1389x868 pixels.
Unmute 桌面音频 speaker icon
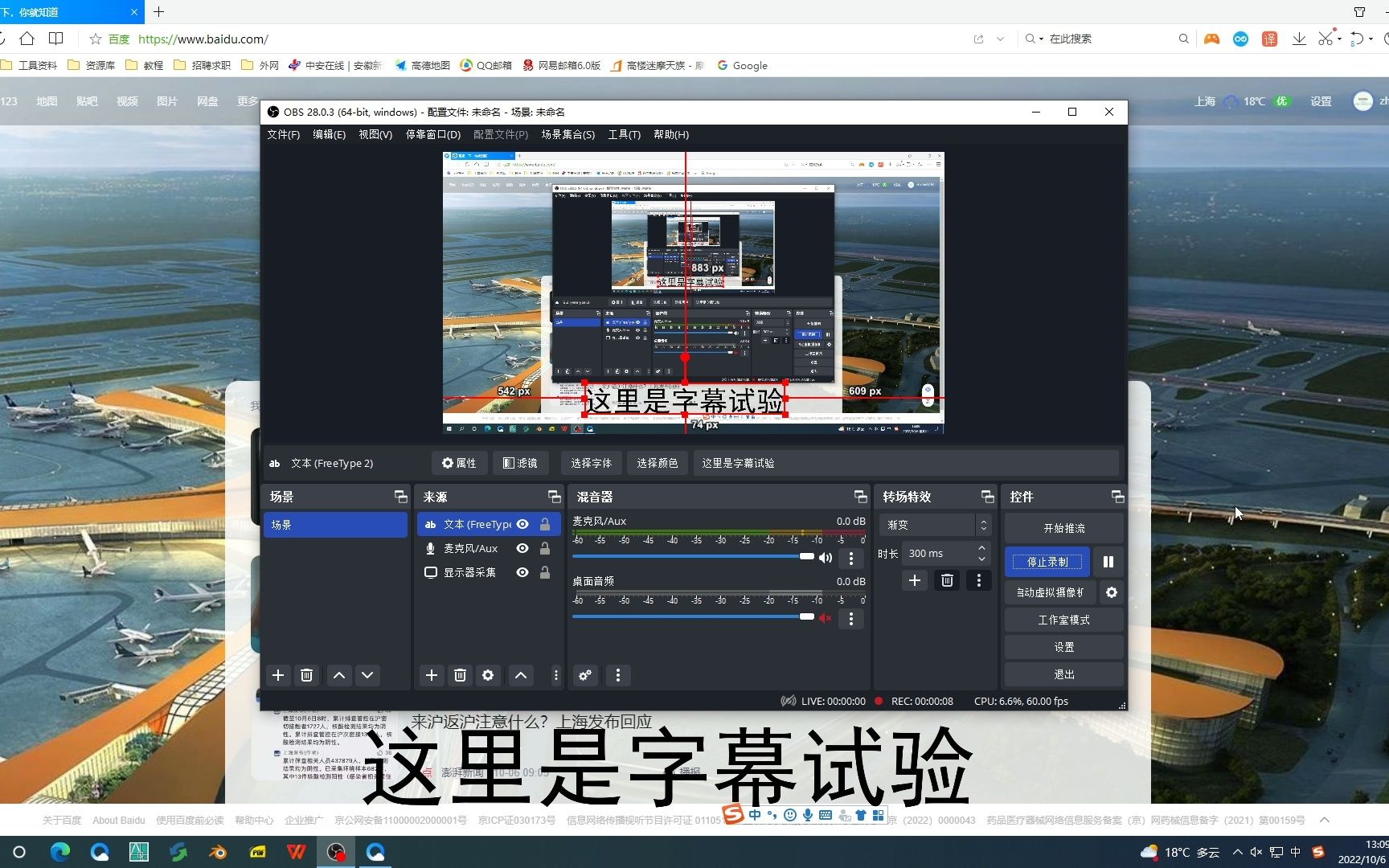(825, 617)
